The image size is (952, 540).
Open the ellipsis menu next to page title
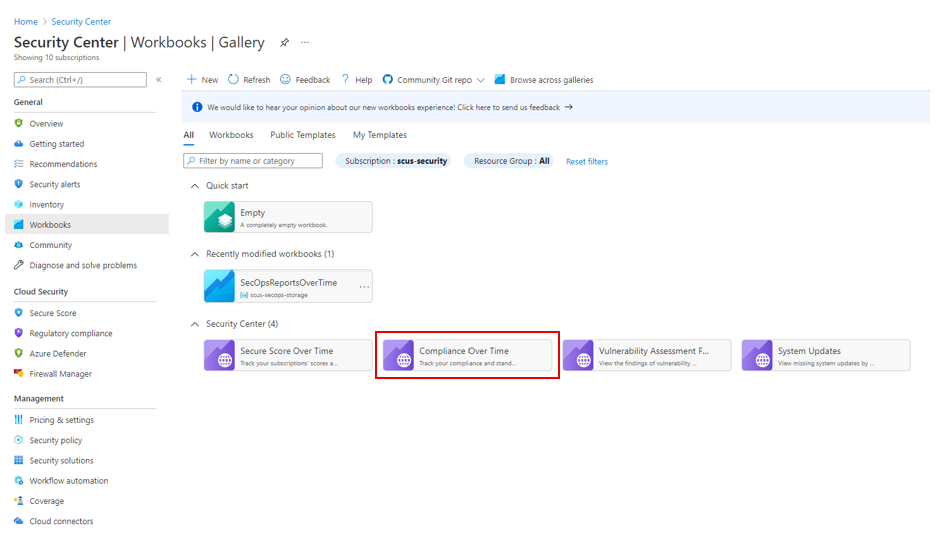pyautogui.click(x=305, y=43)
